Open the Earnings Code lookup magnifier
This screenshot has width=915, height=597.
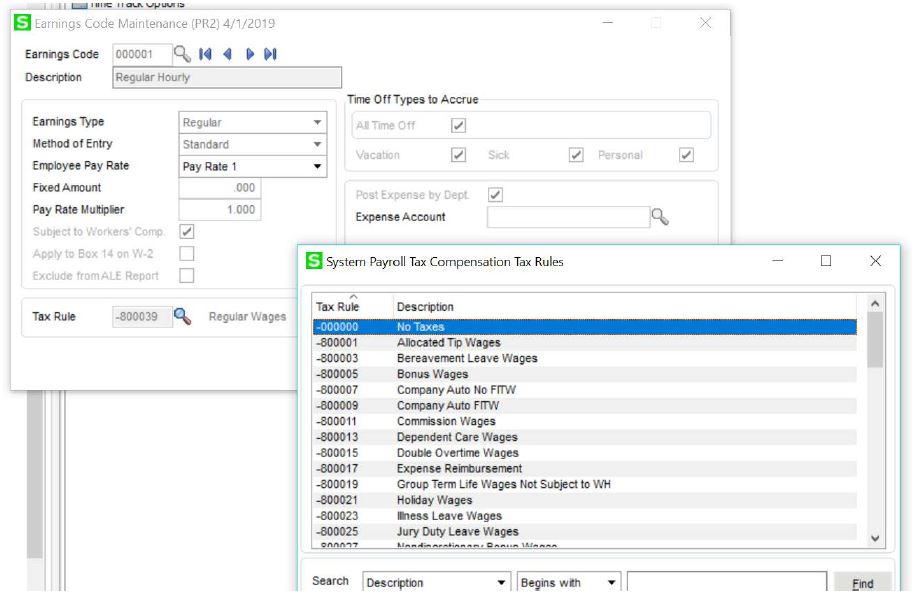[x=182, y=54]
